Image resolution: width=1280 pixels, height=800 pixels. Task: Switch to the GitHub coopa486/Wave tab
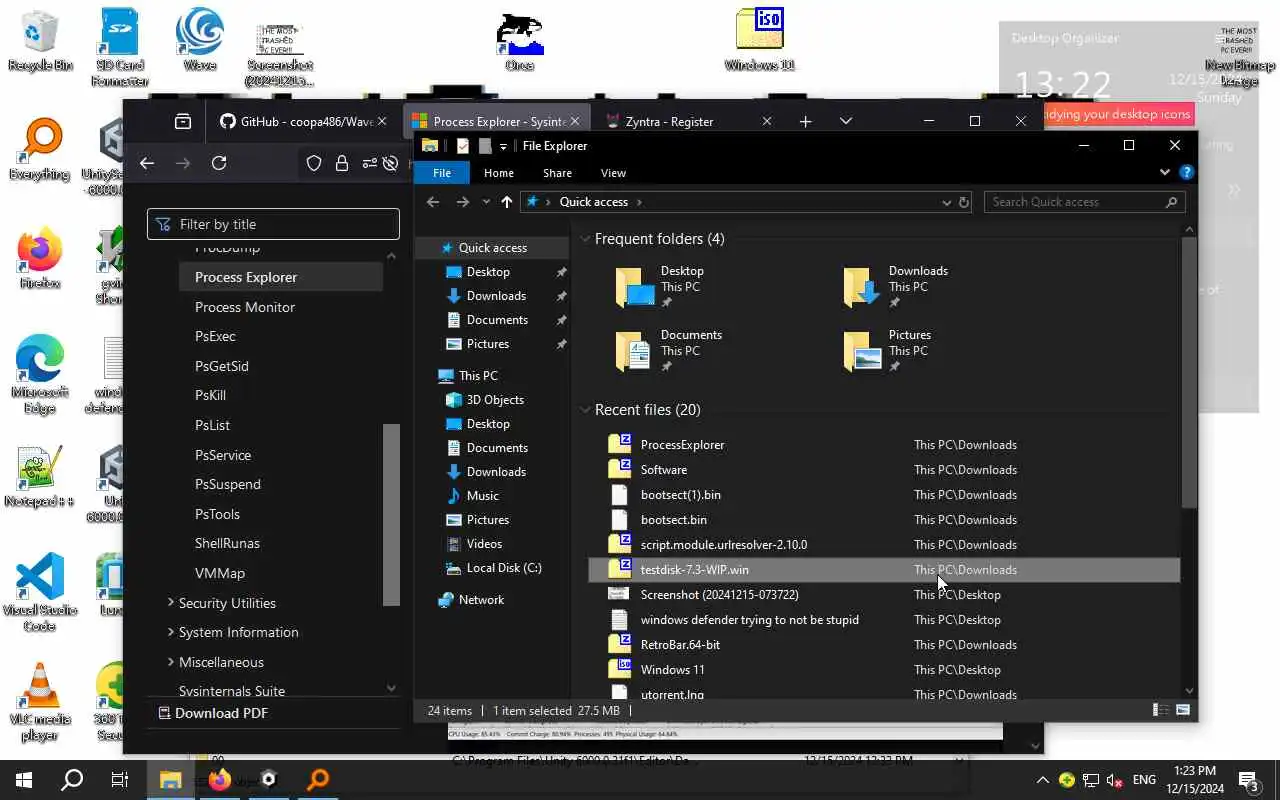coord(303,121)
